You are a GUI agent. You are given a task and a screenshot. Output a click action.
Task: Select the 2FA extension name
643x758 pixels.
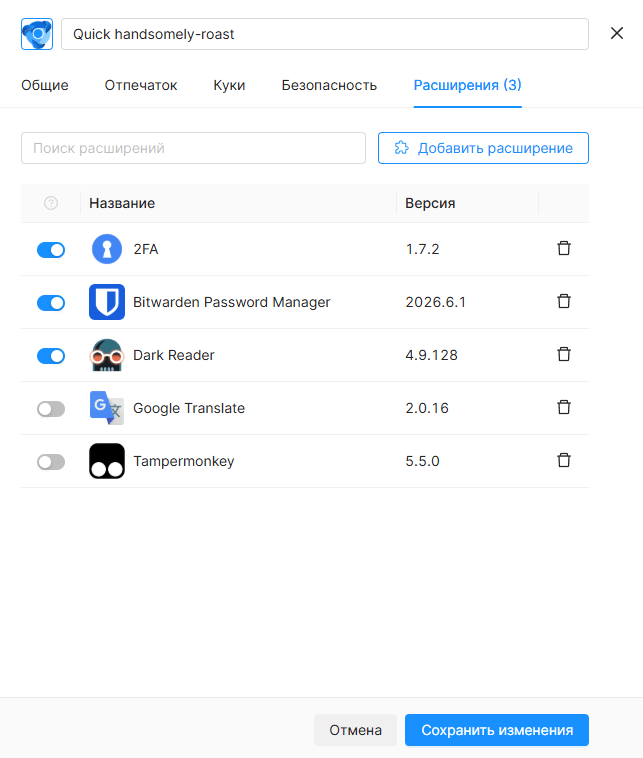[x=146, y=249]
